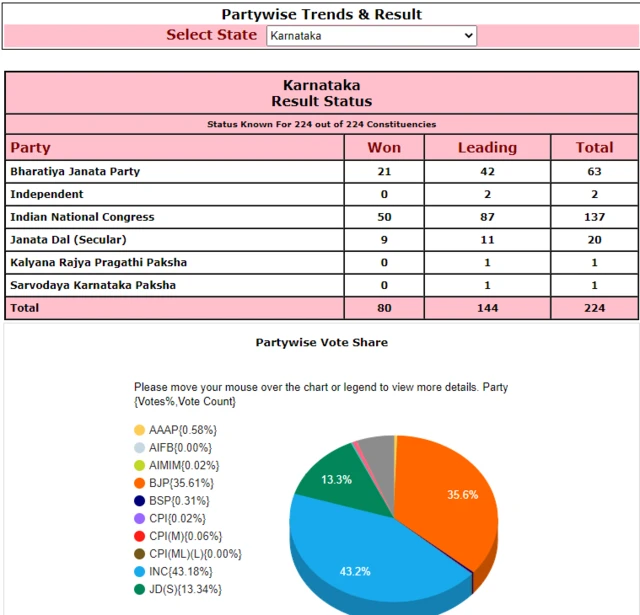Click the gray pie chart slice
The width and height of the screenshot is (640, 615).
tap(377, 453)
